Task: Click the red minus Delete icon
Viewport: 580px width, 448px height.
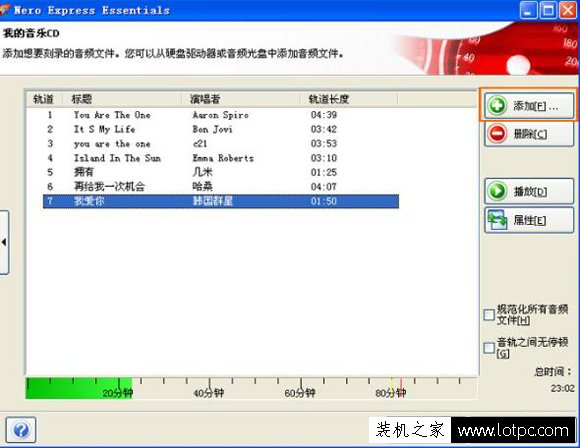Action: [497, 134]
